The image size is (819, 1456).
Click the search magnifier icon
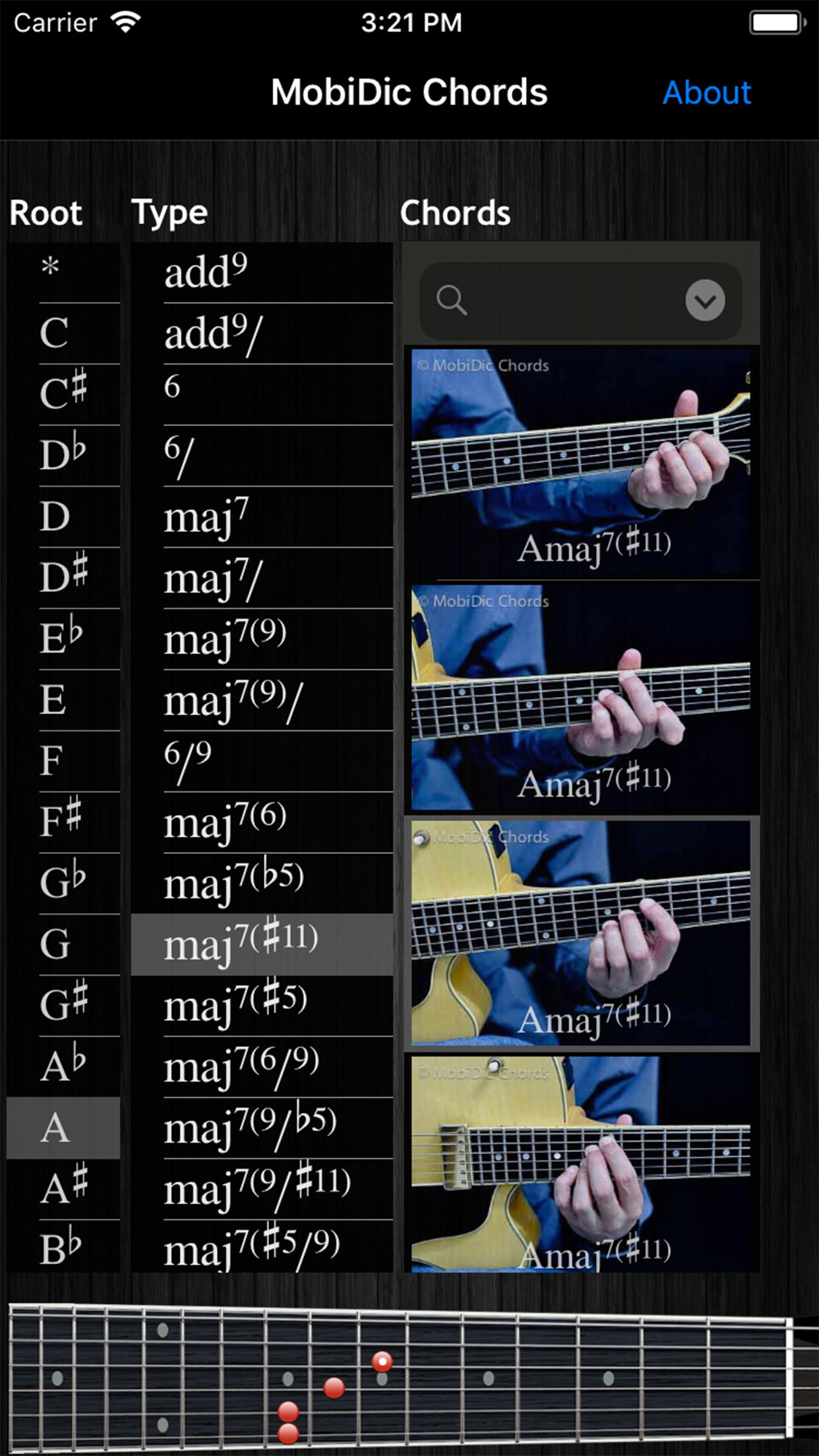pos(452,301)
